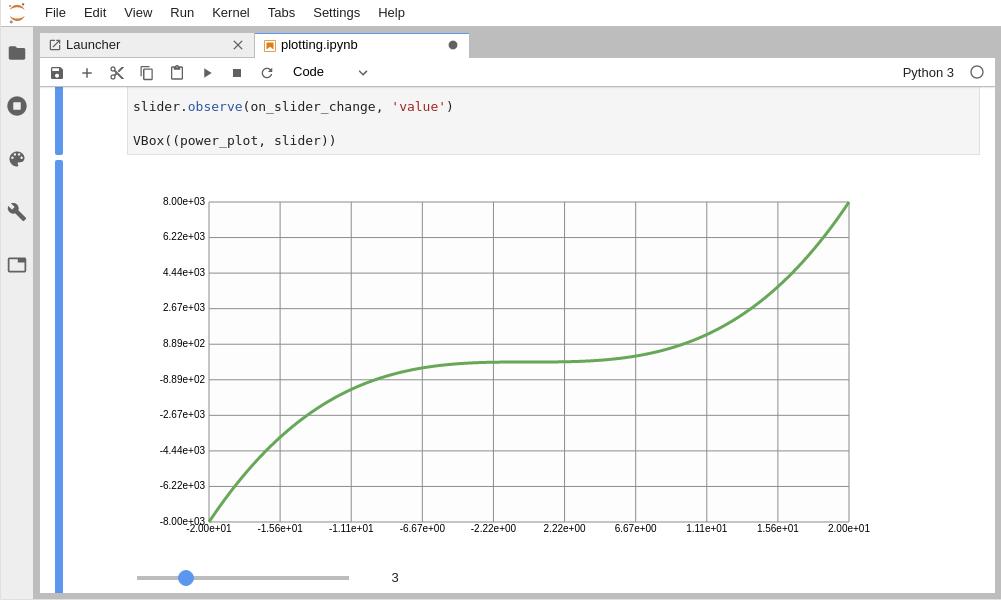Viewport: 1001px width, 600px height.
Task: Click inside the code cell editor
Action: (553, 121)
